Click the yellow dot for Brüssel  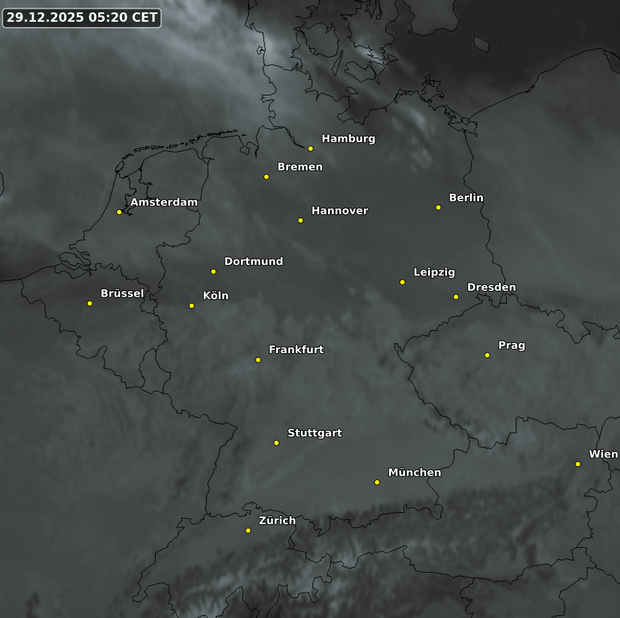90,303
